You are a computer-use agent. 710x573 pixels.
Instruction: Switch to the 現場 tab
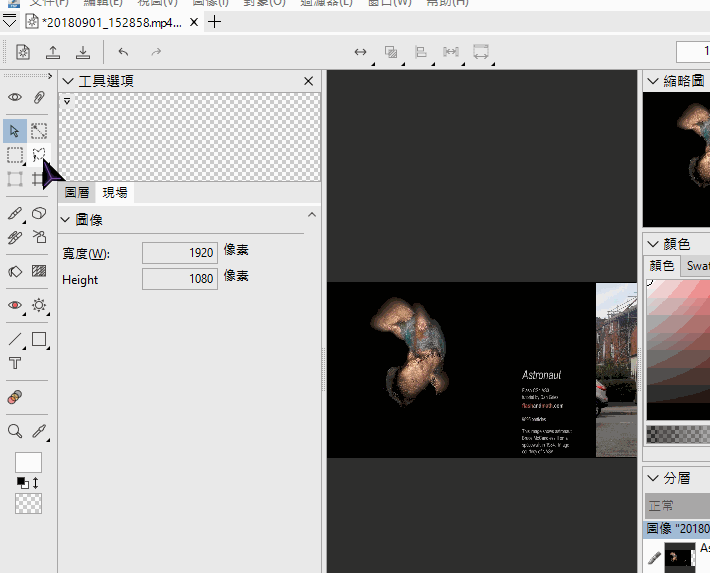115,193
